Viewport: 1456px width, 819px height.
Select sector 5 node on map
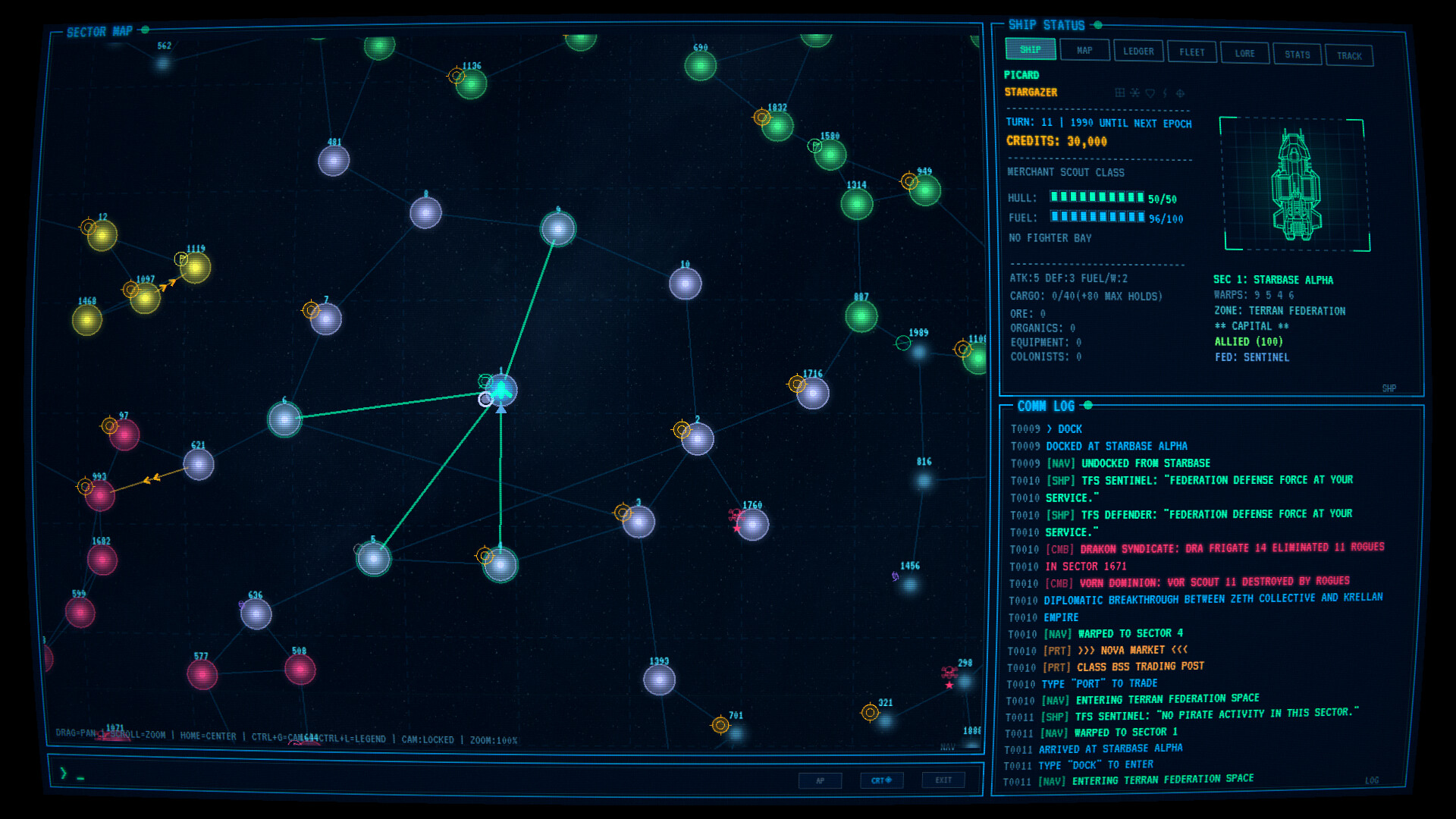(373, 559)
